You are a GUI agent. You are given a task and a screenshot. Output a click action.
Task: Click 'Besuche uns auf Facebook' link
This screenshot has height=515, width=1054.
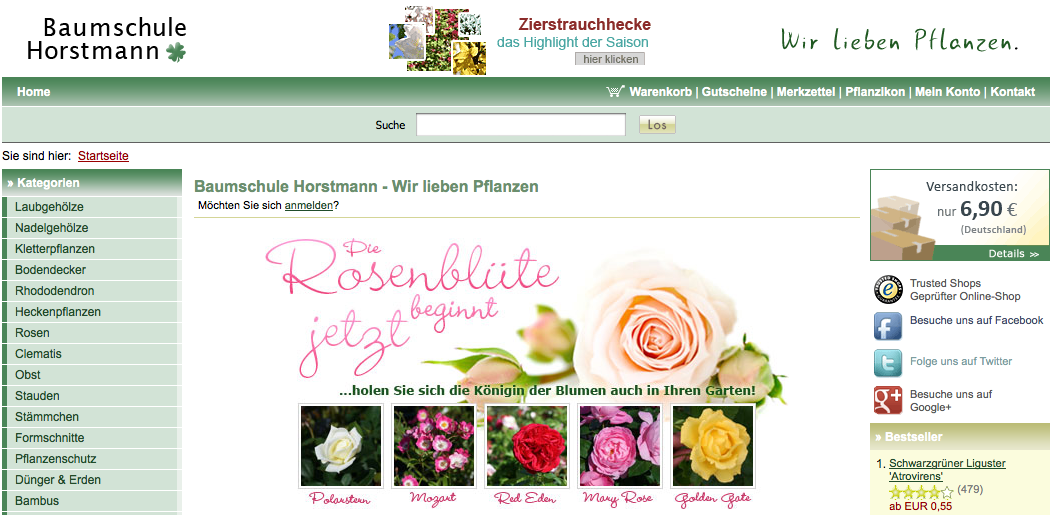pos(976,321)
